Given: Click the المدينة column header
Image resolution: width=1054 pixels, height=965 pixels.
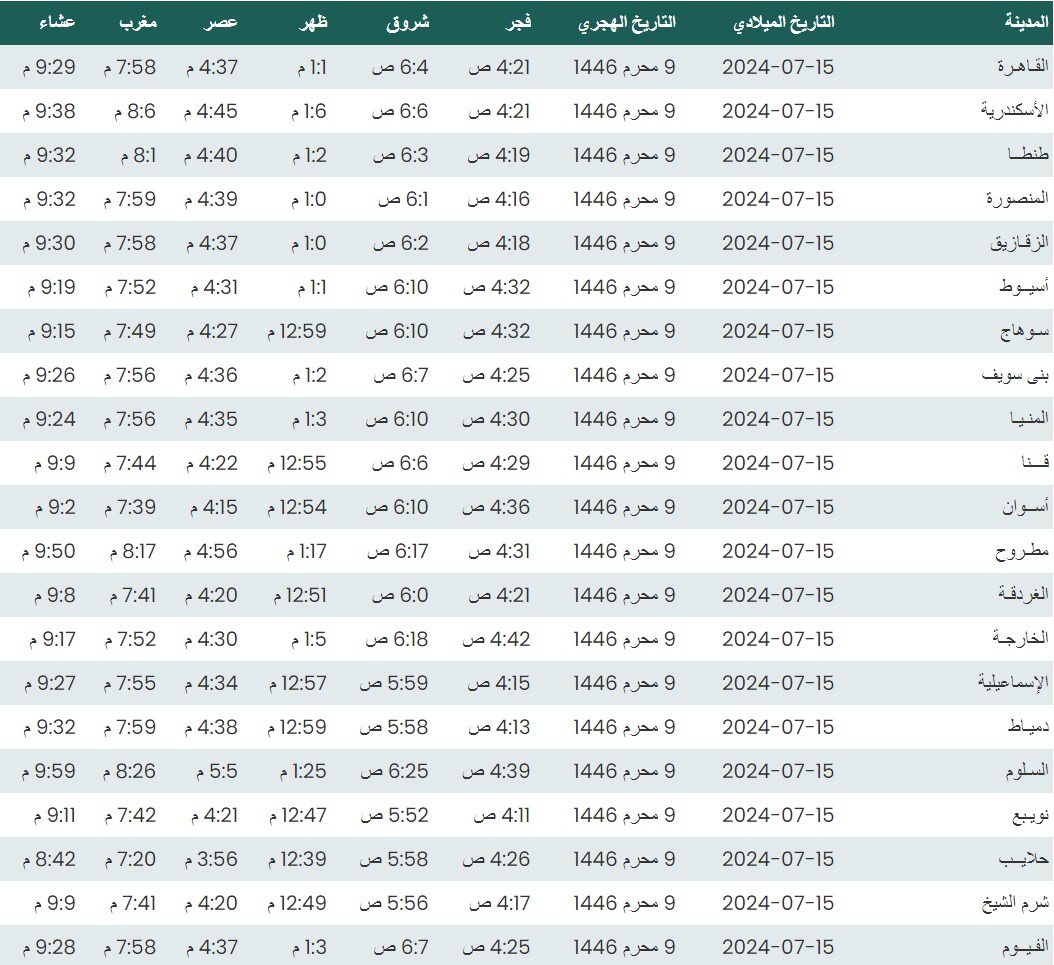Looking at the screenshot, I should tap(1026, 22).
